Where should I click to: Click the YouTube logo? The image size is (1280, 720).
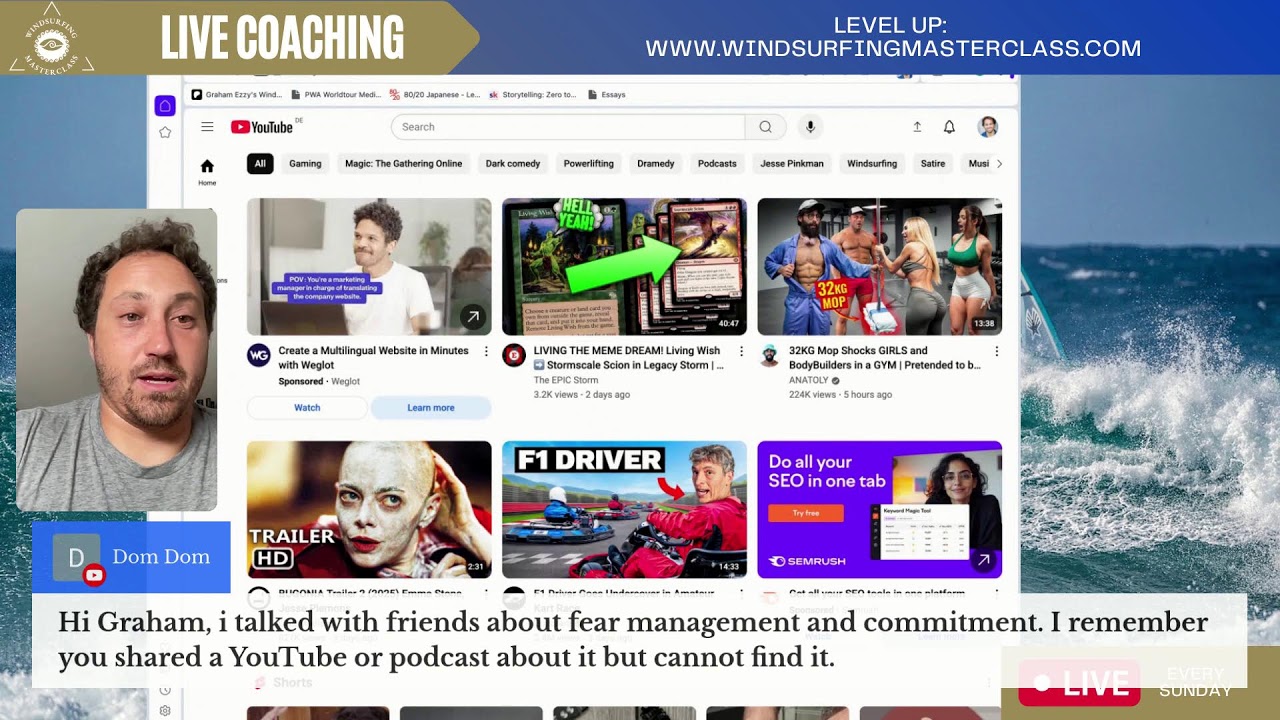pyautogui.click(x=262, y=127)
